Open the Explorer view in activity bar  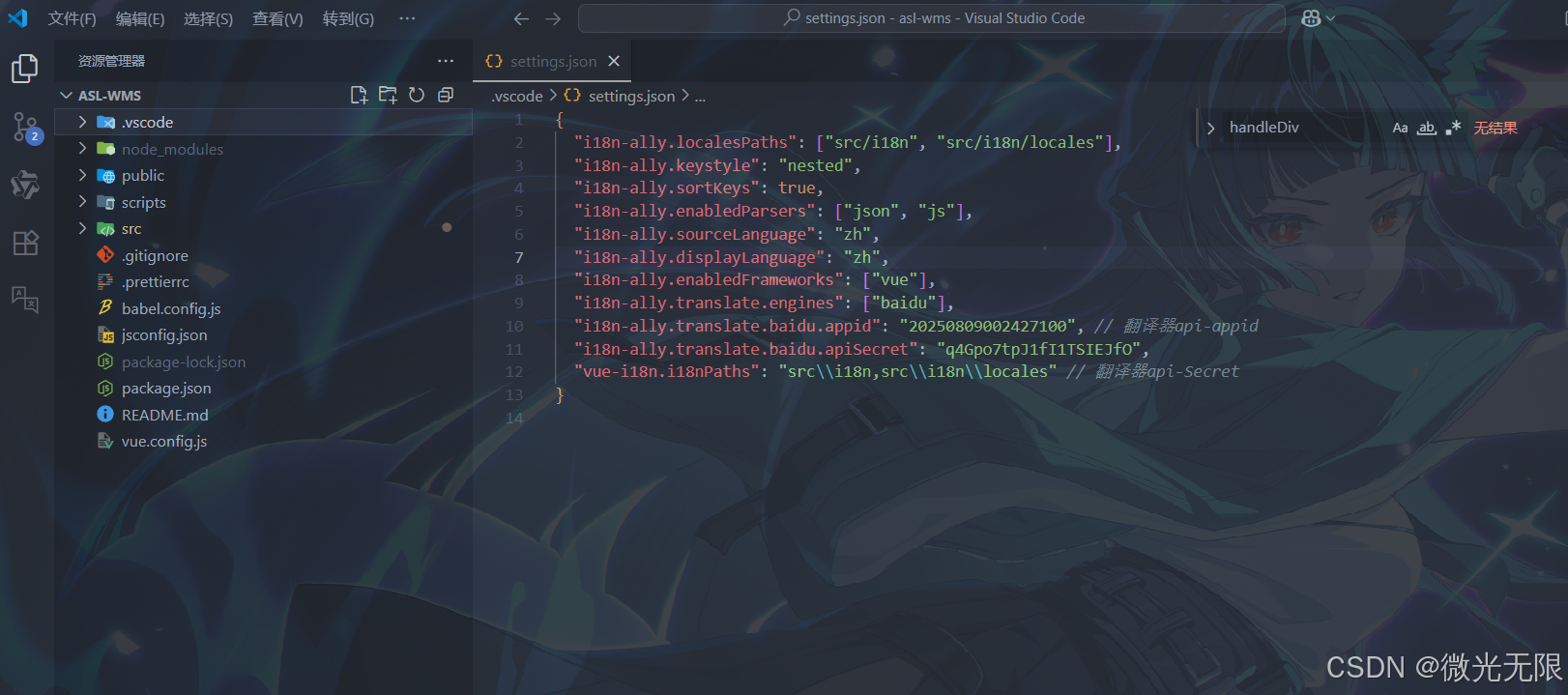[25, 69]
